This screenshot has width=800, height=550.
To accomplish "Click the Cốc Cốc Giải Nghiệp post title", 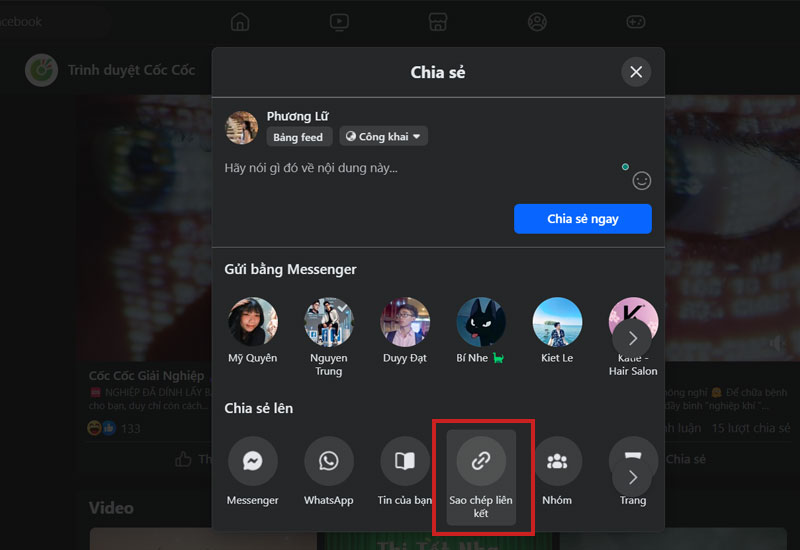I will coord(146,376).
